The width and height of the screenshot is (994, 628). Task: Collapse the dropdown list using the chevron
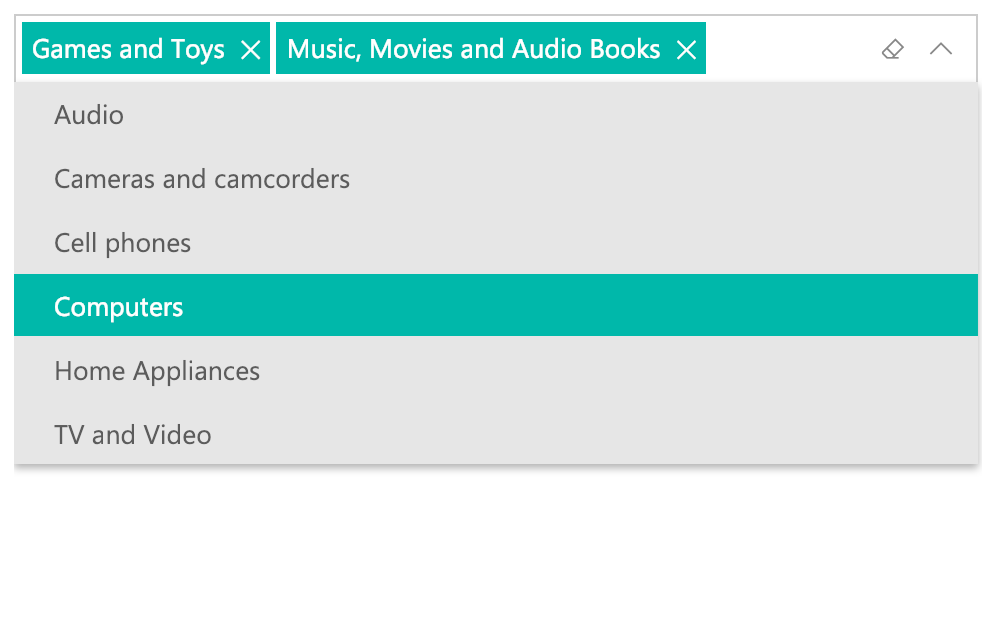pyautogui.click(x=941, y=49)
